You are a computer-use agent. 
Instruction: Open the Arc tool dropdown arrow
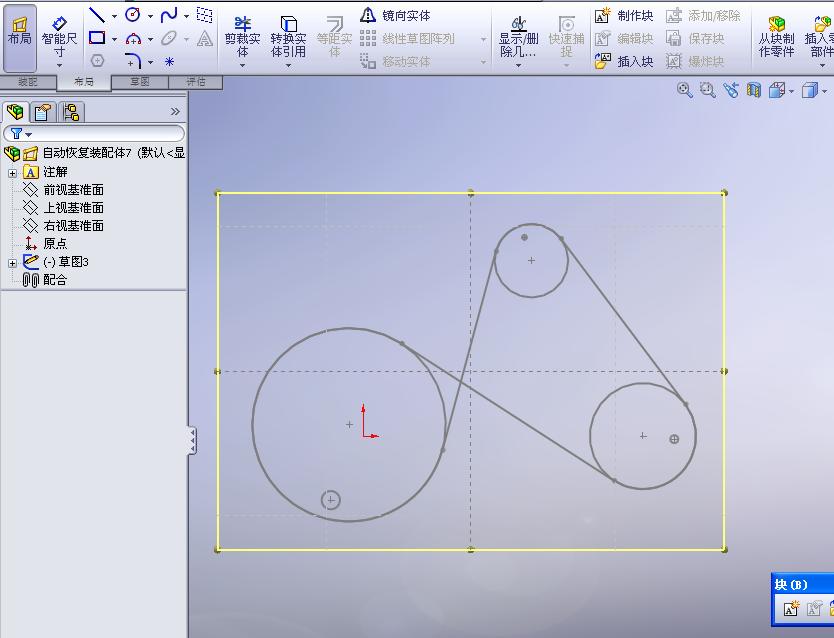151,39
